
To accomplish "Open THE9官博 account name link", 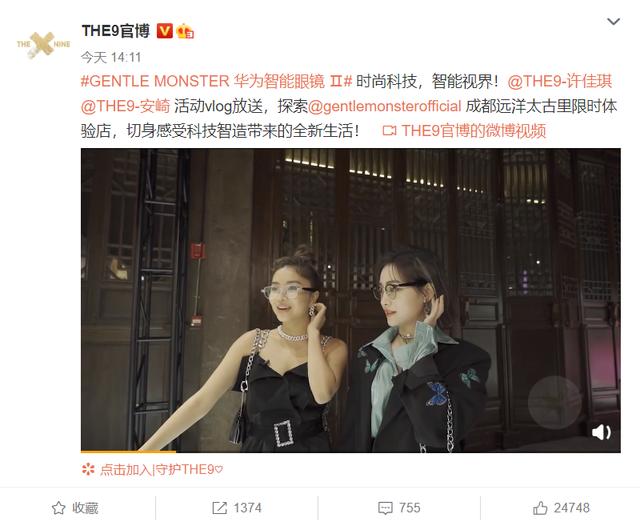I will point(116,31).
